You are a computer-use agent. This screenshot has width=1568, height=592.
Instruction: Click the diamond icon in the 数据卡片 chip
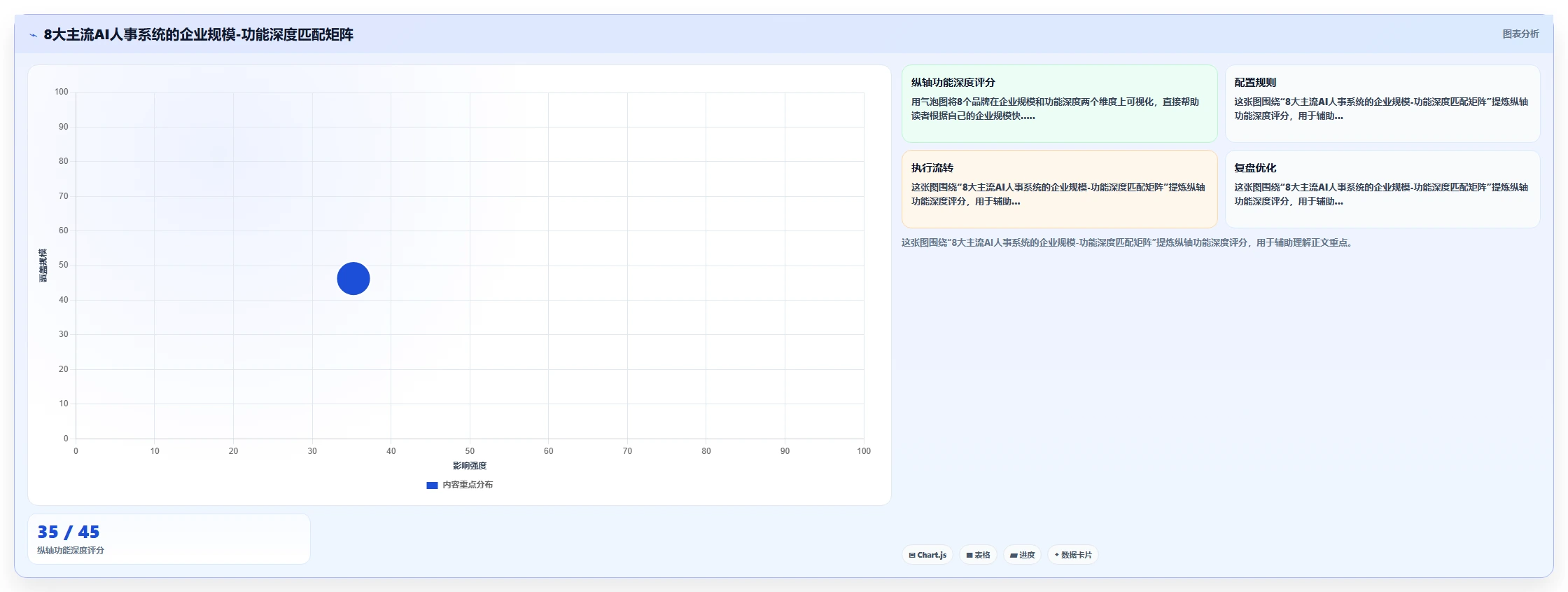tap(1056, 555)
